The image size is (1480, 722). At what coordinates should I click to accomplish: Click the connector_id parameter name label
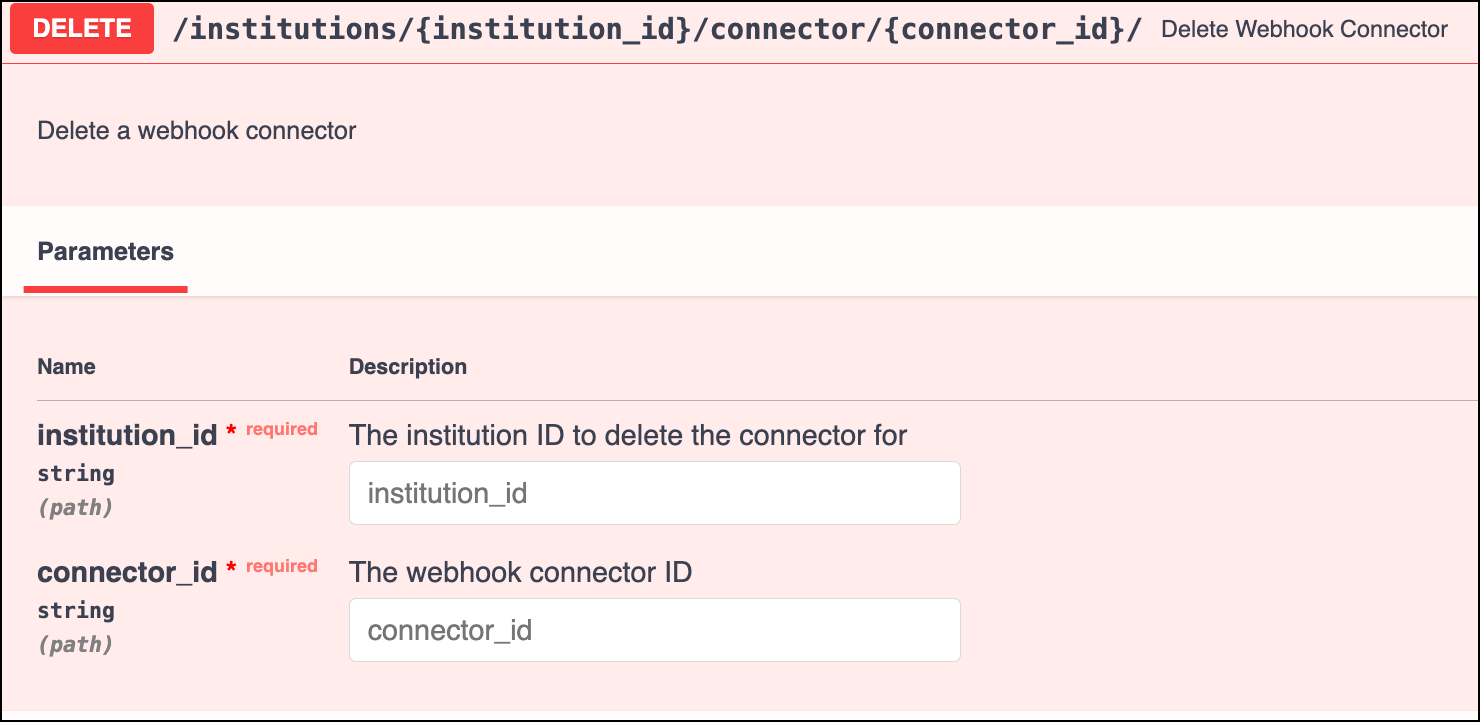[x=127, y=572]
